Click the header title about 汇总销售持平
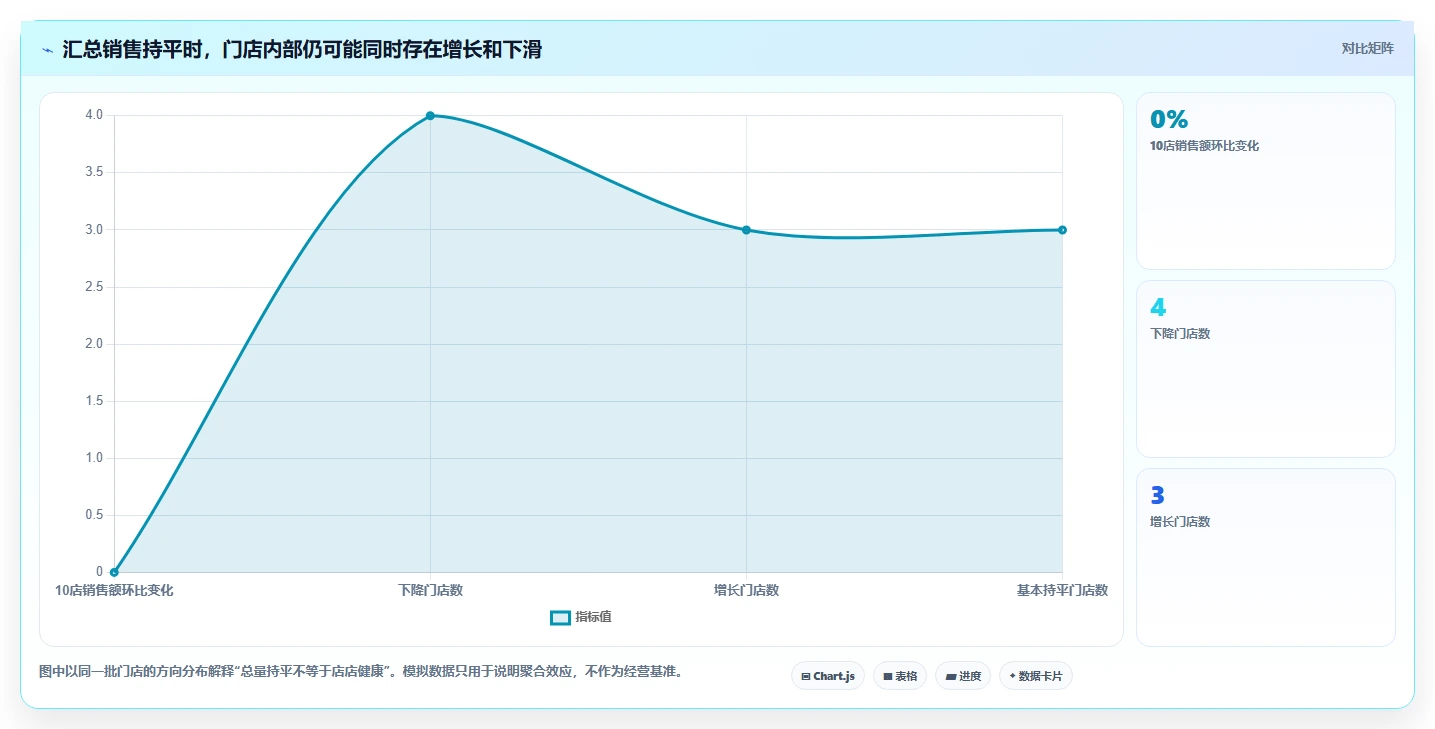1435x729 pixels. 302,49
